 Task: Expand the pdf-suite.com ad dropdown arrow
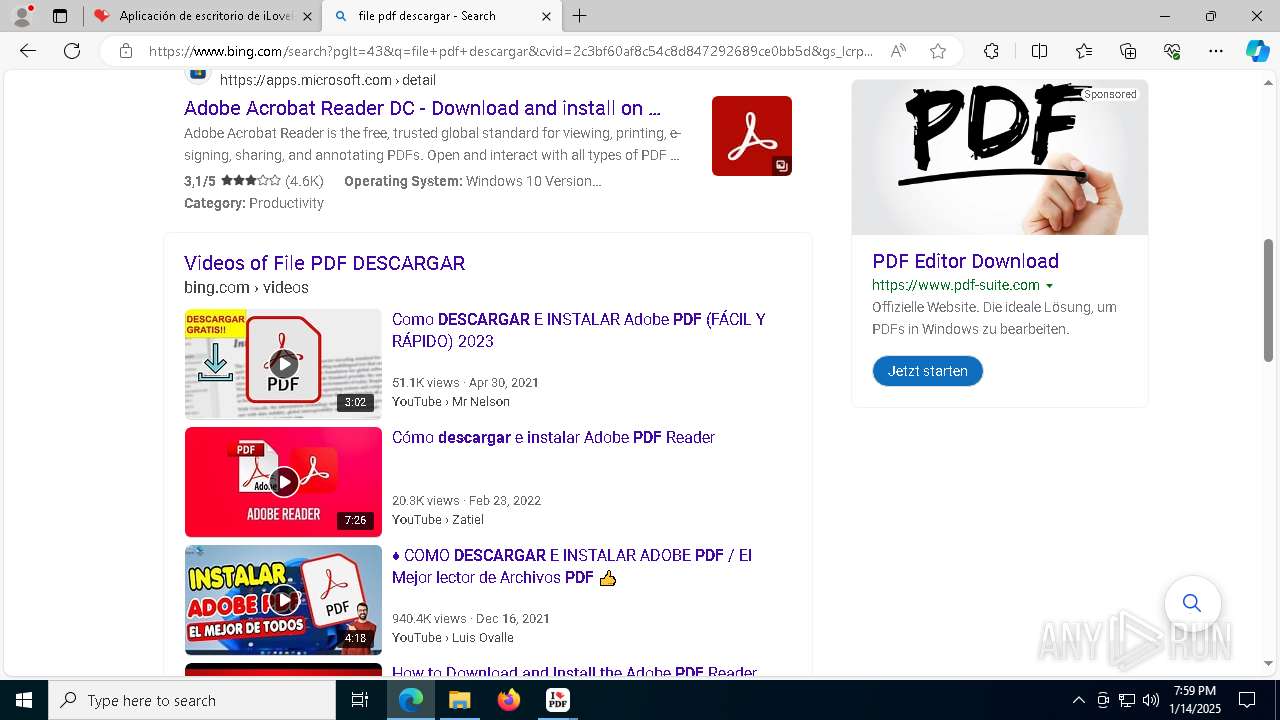tap(1049, 286)
